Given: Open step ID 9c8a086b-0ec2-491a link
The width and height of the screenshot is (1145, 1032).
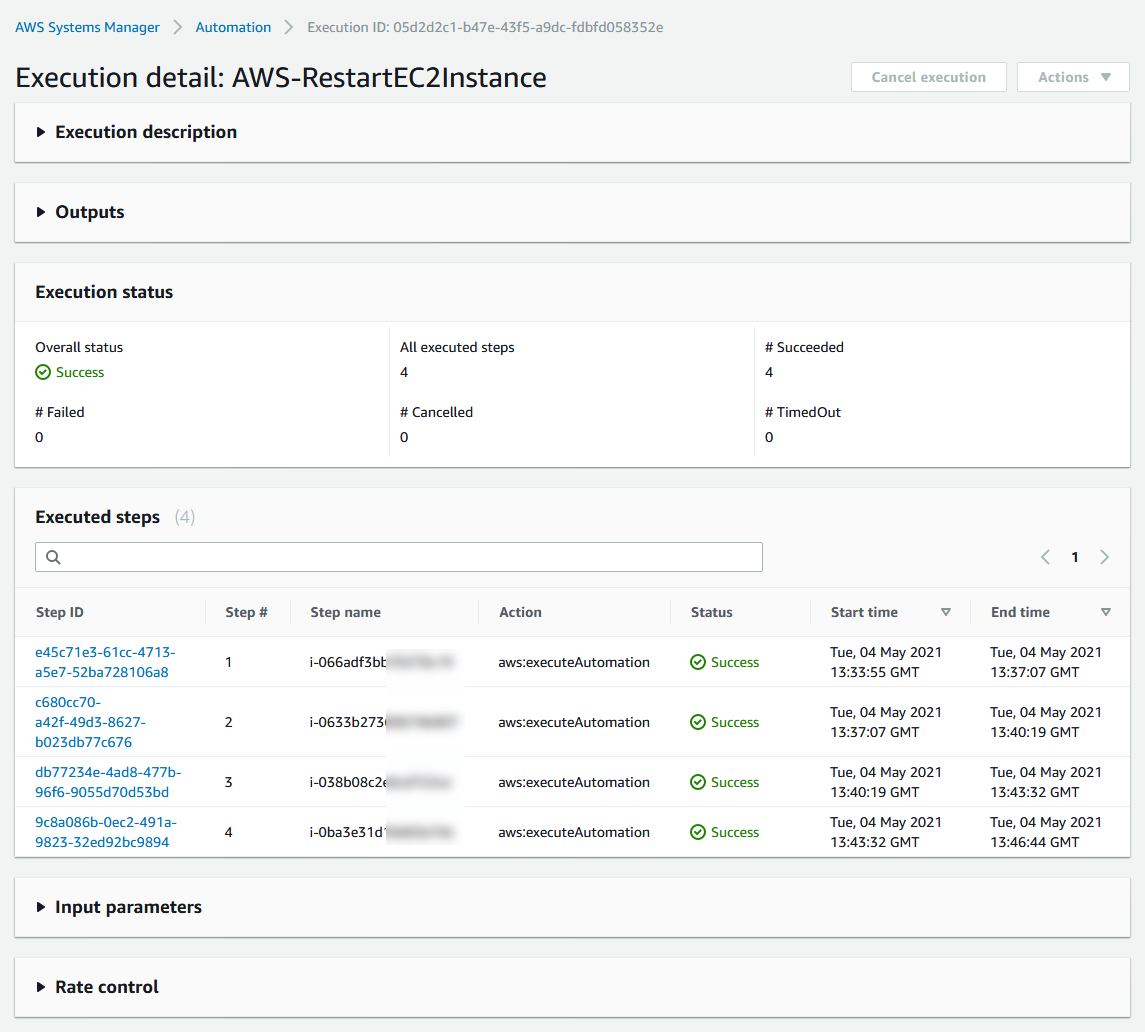Looking at the screenshot, I should coord(106,832).
